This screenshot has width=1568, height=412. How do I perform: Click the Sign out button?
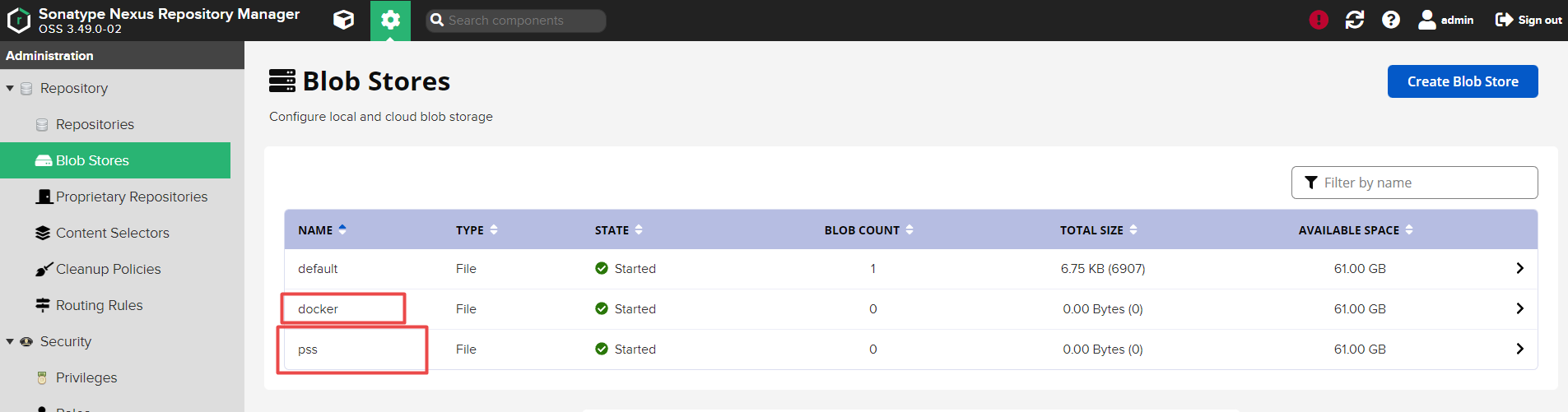(1528, 20)
